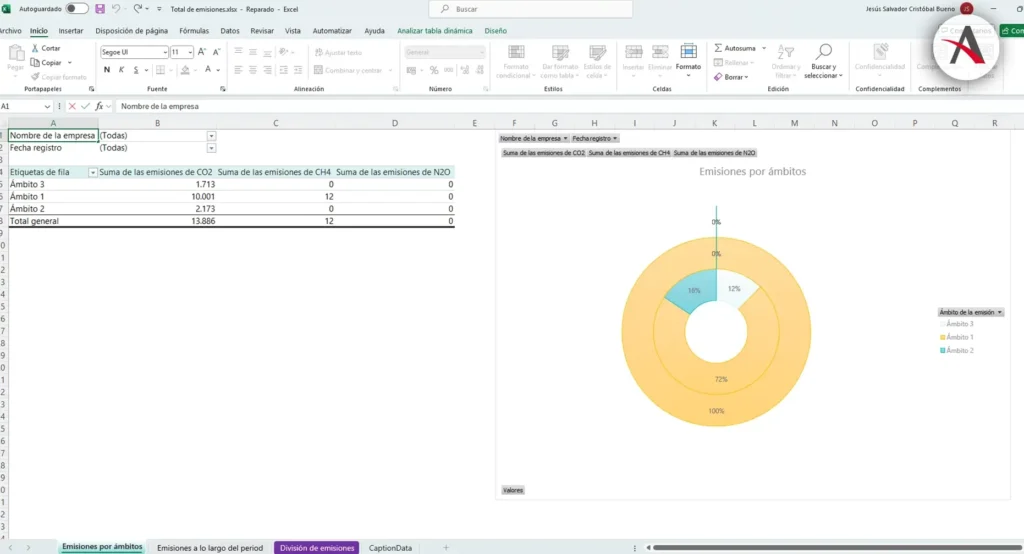Viewport: 1024px width, 554px height.
Task: Click the Valores button on the chart
Action: click(512, 490)
